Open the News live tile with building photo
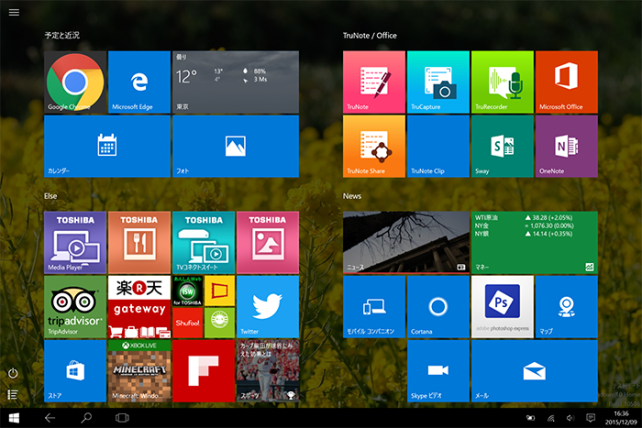The image size is (642, 428). 406,242
